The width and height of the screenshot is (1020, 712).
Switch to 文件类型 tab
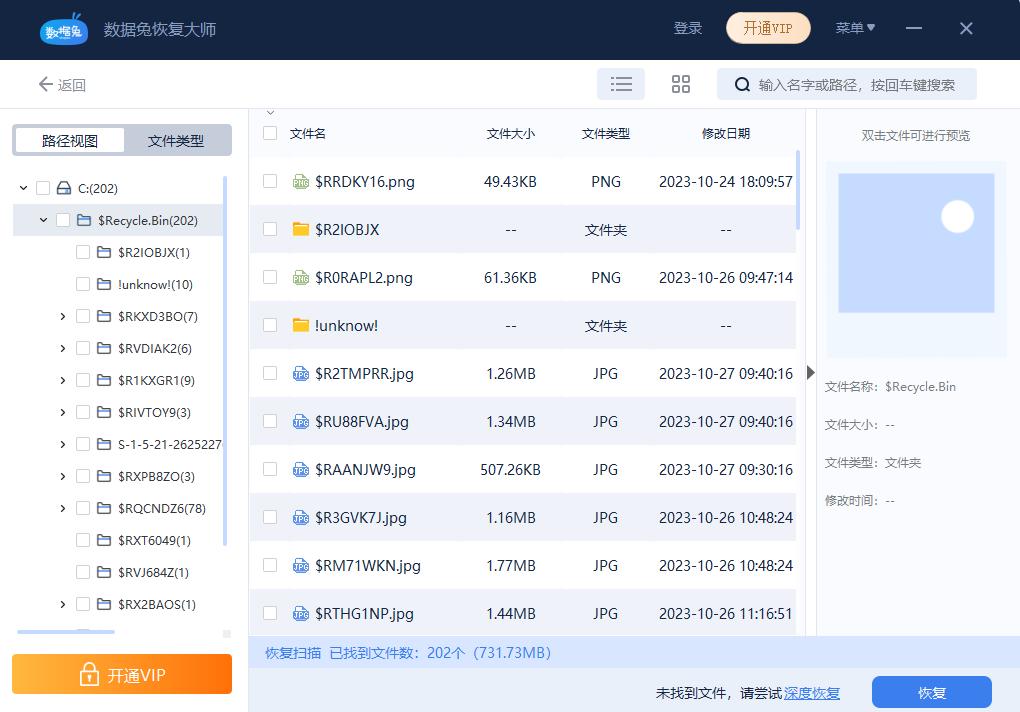[x=176, y=140]
